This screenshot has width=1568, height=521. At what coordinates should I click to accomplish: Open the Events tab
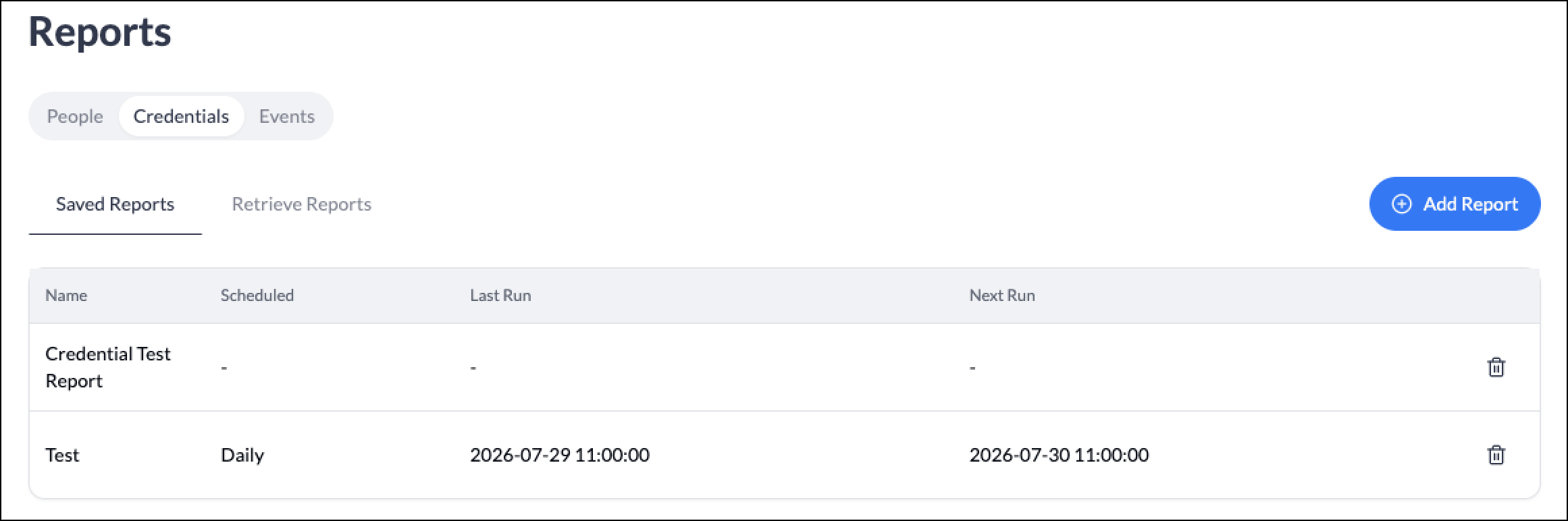pyautogui.click(x=287, y=116)
